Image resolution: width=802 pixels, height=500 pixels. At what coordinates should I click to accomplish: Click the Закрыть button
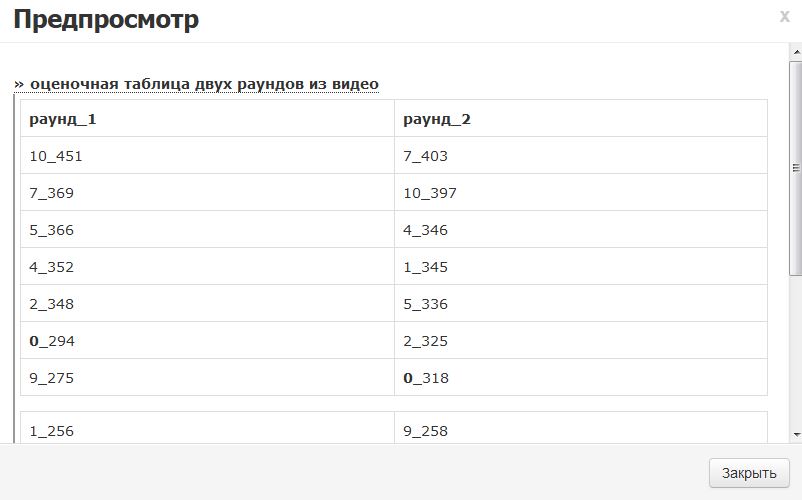tap(749, 473)
